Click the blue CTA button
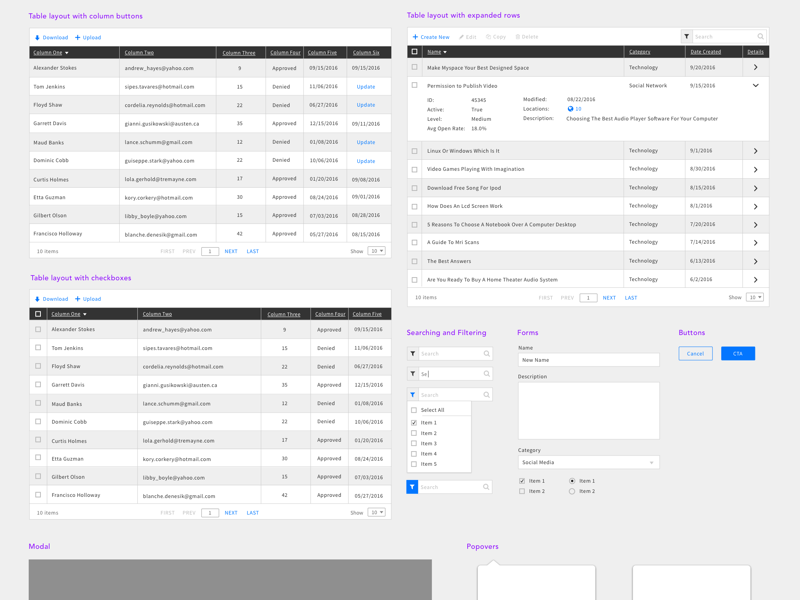The image size is (800, 600). click(x=737, y=352)
